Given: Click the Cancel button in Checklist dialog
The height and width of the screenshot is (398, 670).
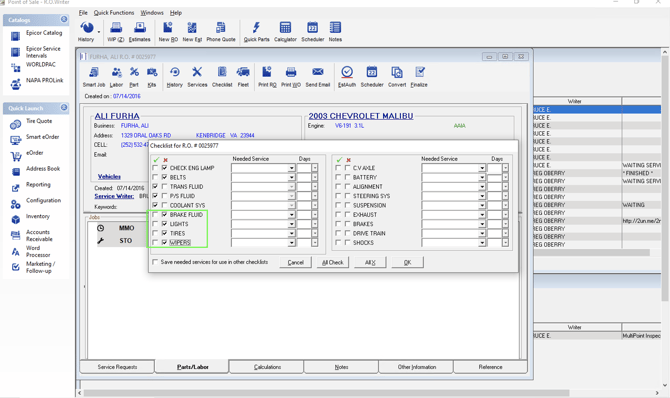Looking at the screenshot, I should (x=295, y=262).
